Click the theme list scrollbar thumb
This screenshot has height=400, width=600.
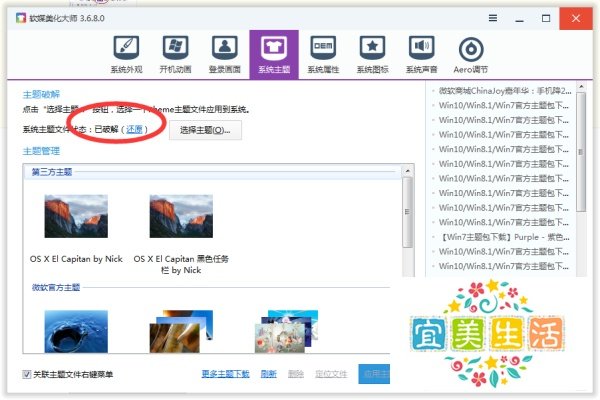[408, 212]
